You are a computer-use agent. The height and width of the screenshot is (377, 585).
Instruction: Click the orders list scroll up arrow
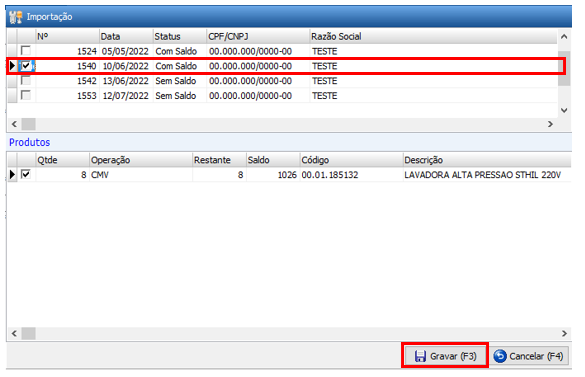pos(564,37)
